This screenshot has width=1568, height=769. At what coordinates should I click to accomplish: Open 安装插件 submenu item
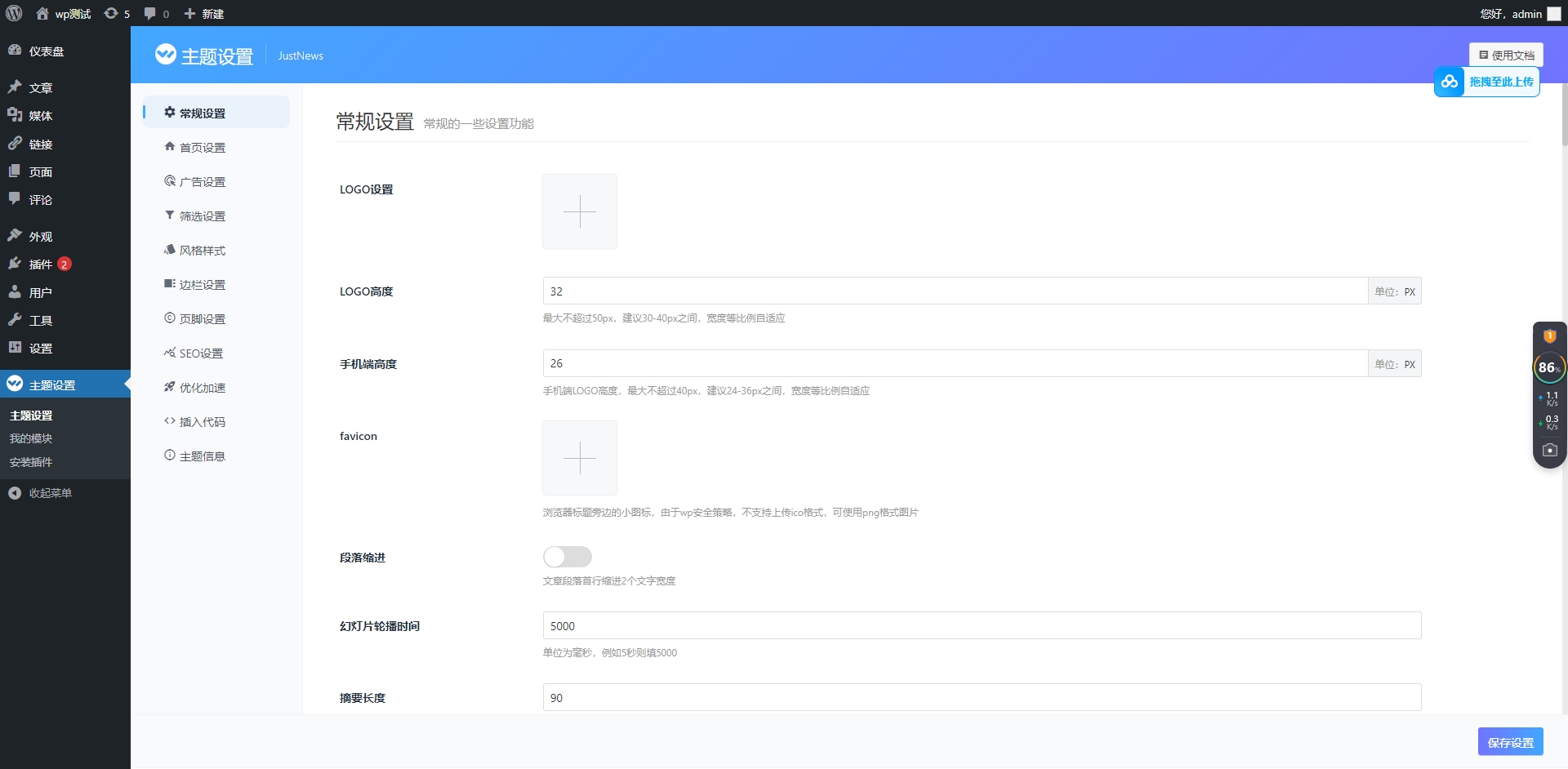31,462
